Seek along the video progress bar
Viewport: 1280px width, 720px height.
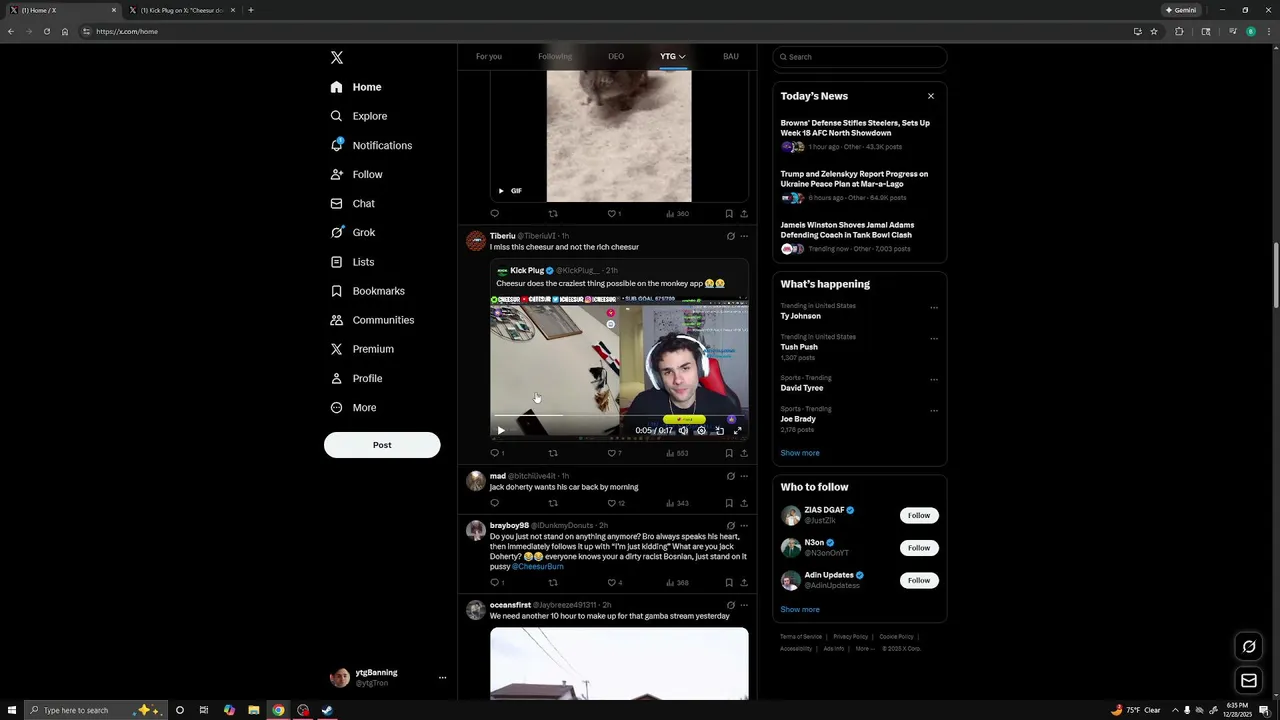point(619,415)
